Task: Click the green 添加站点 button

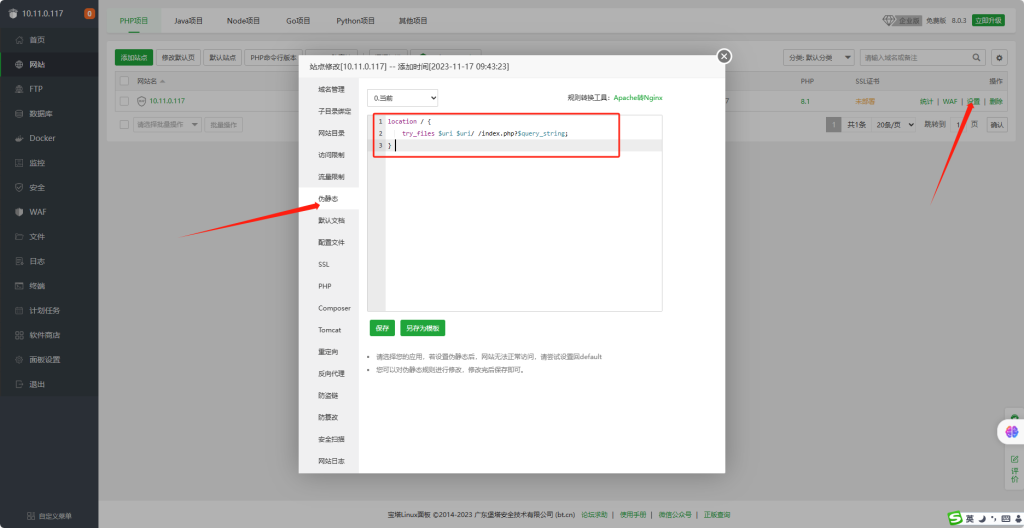Action: 134,58
